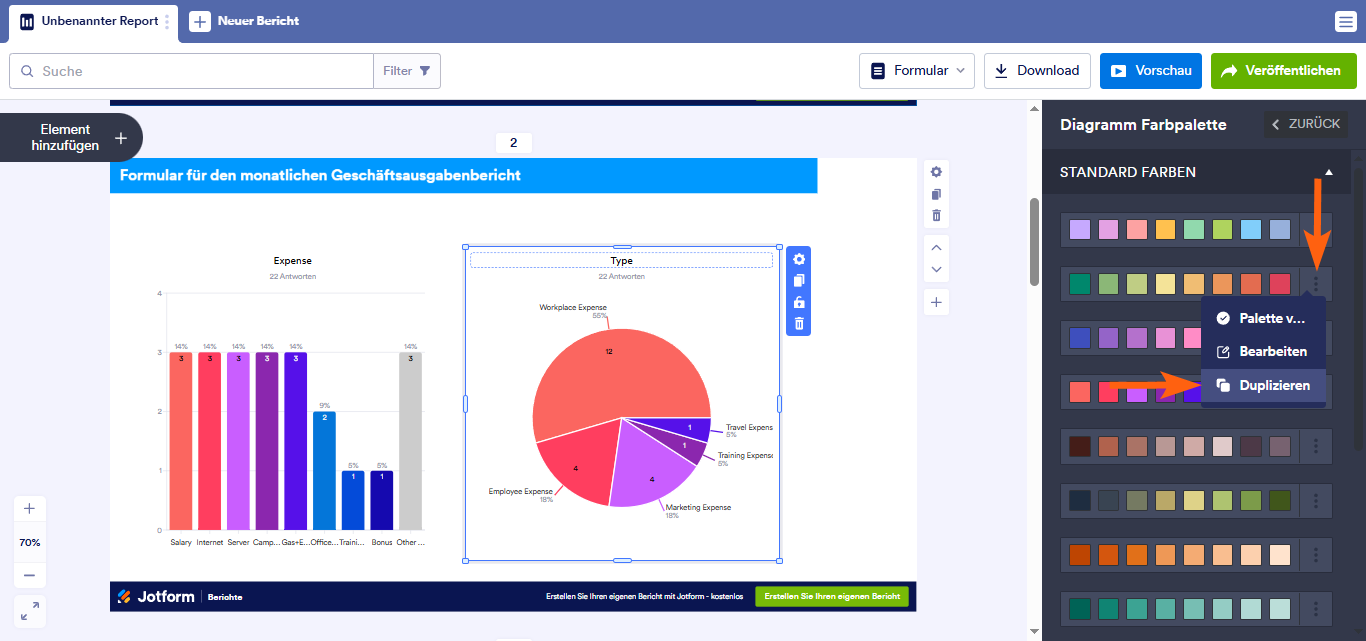Open settings gear of selected Type chart

click(x=798, y=259)
